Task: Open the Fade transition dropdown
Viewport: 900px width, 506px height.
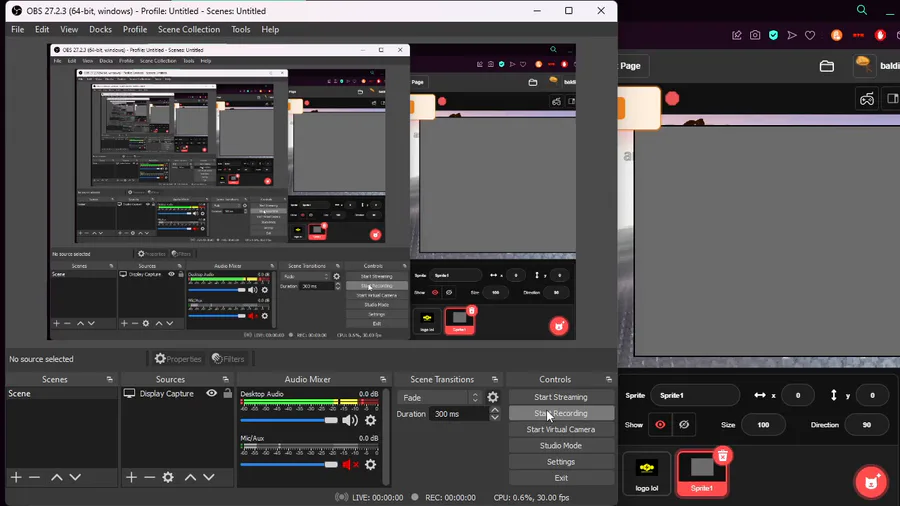Action: pos(439,398)
